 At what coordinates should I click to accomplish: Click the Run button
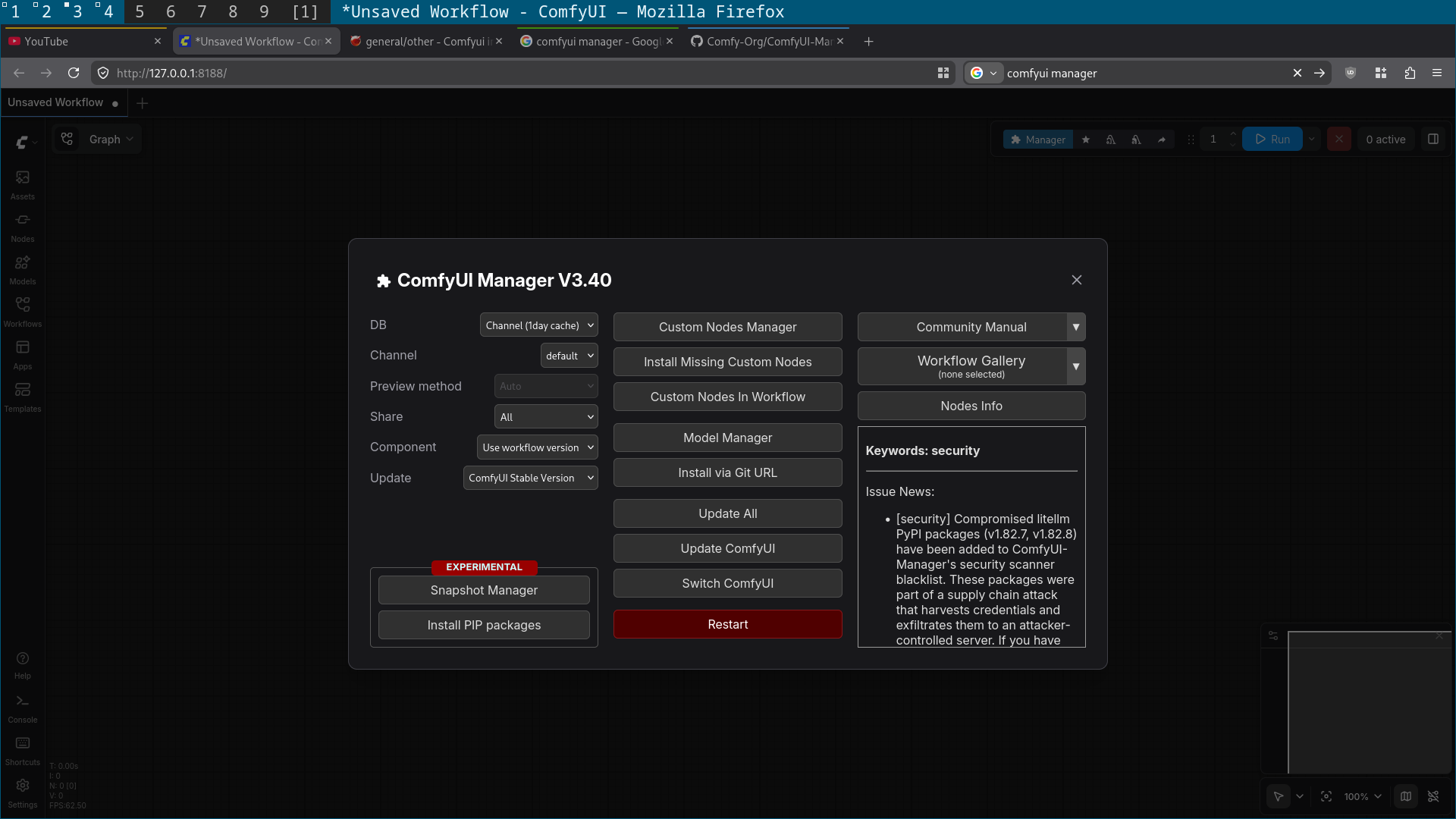(1272, 139)
